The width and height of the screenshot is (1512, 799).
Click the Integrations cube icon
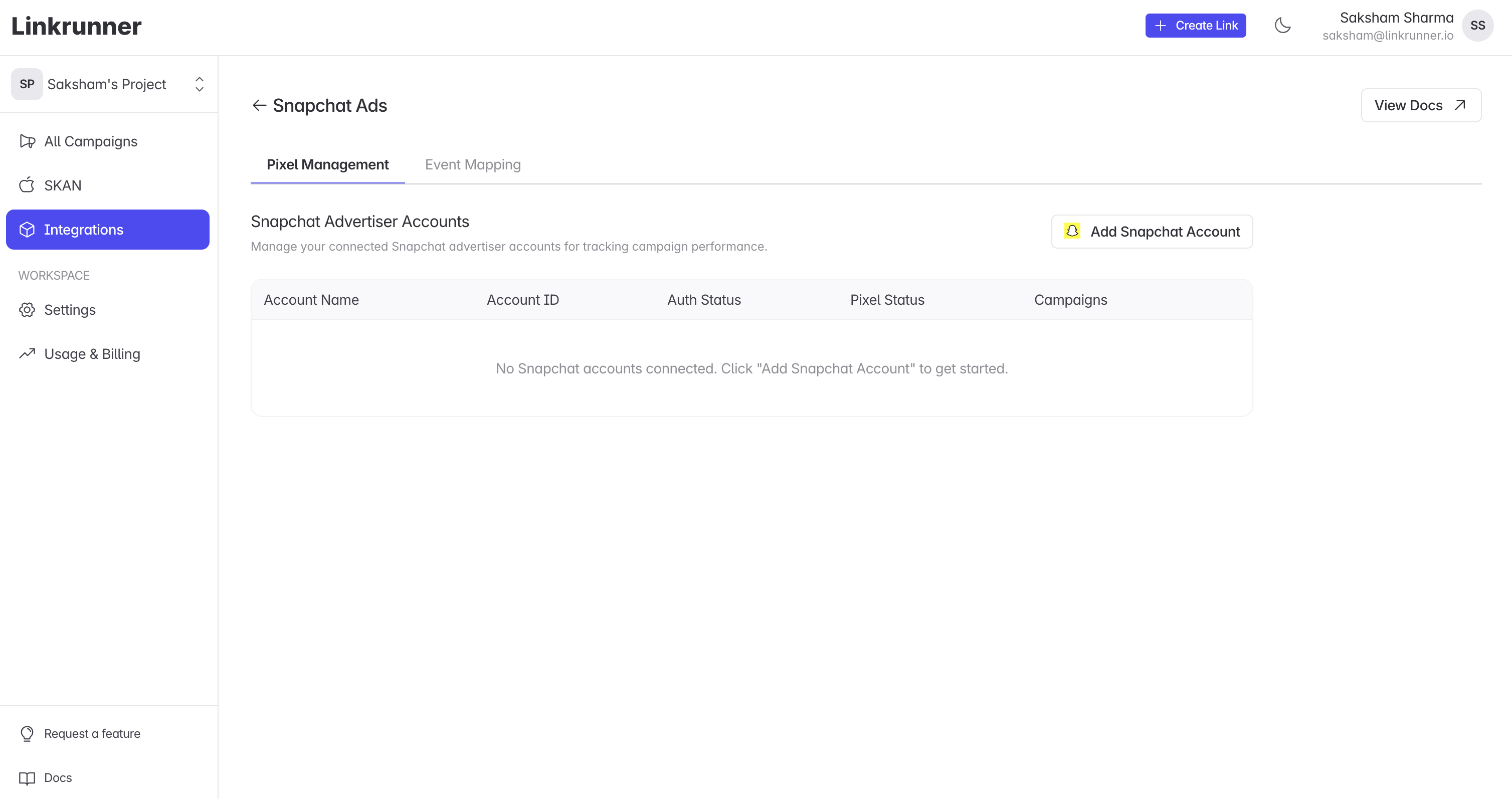point(27,229)
